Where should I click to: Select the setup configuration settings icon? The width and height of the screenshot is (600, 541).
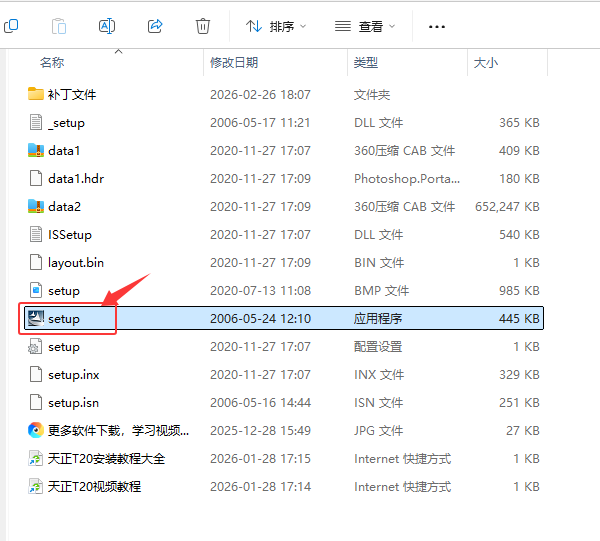pyautogui.click(x=35, y=346)
